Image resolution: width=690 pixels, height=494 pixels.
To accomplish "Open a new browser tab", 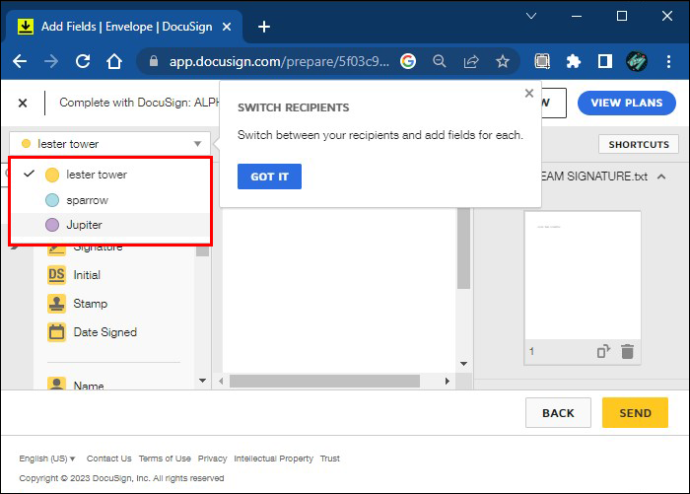I will pos(264,27).
